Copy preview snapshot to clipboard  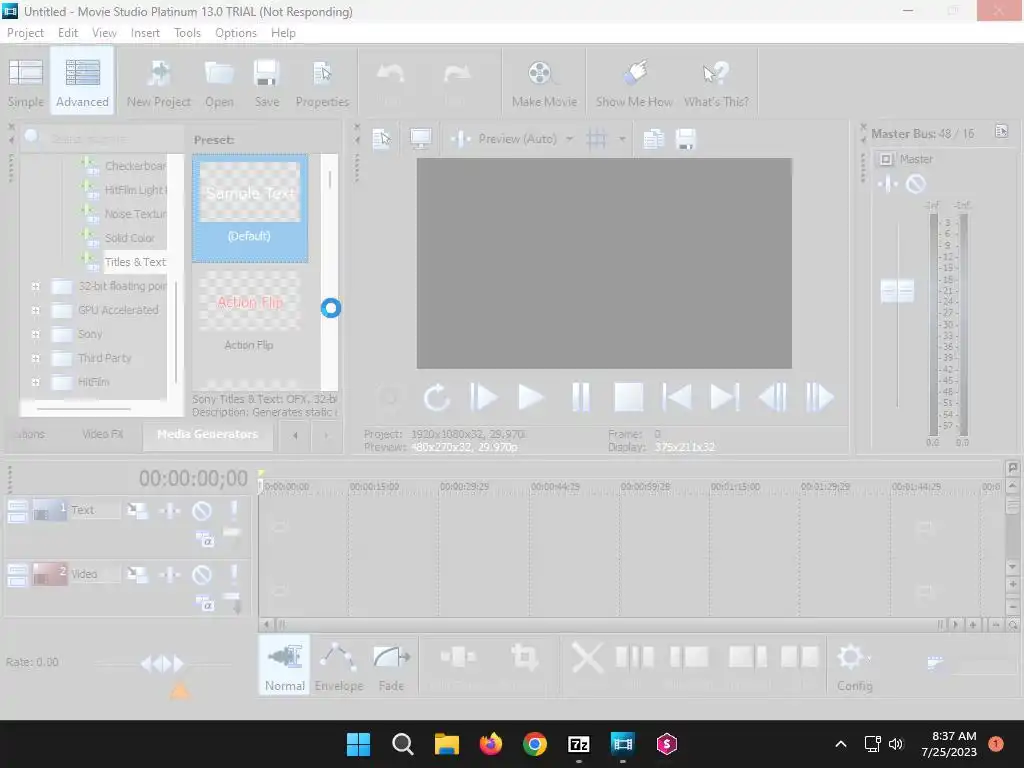653,138
